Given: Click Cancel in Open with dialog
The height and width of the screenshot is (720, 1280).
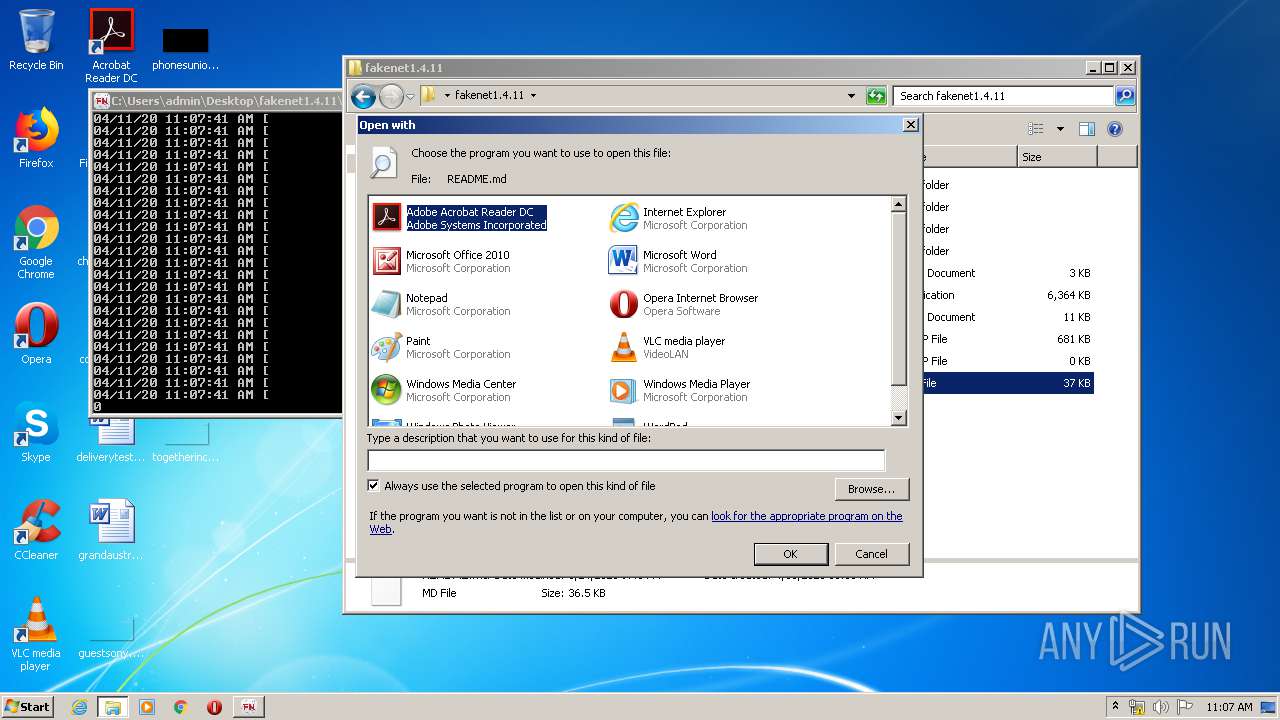Looking at the screenshot, I should pyautogui.click(x=871, y=554).
